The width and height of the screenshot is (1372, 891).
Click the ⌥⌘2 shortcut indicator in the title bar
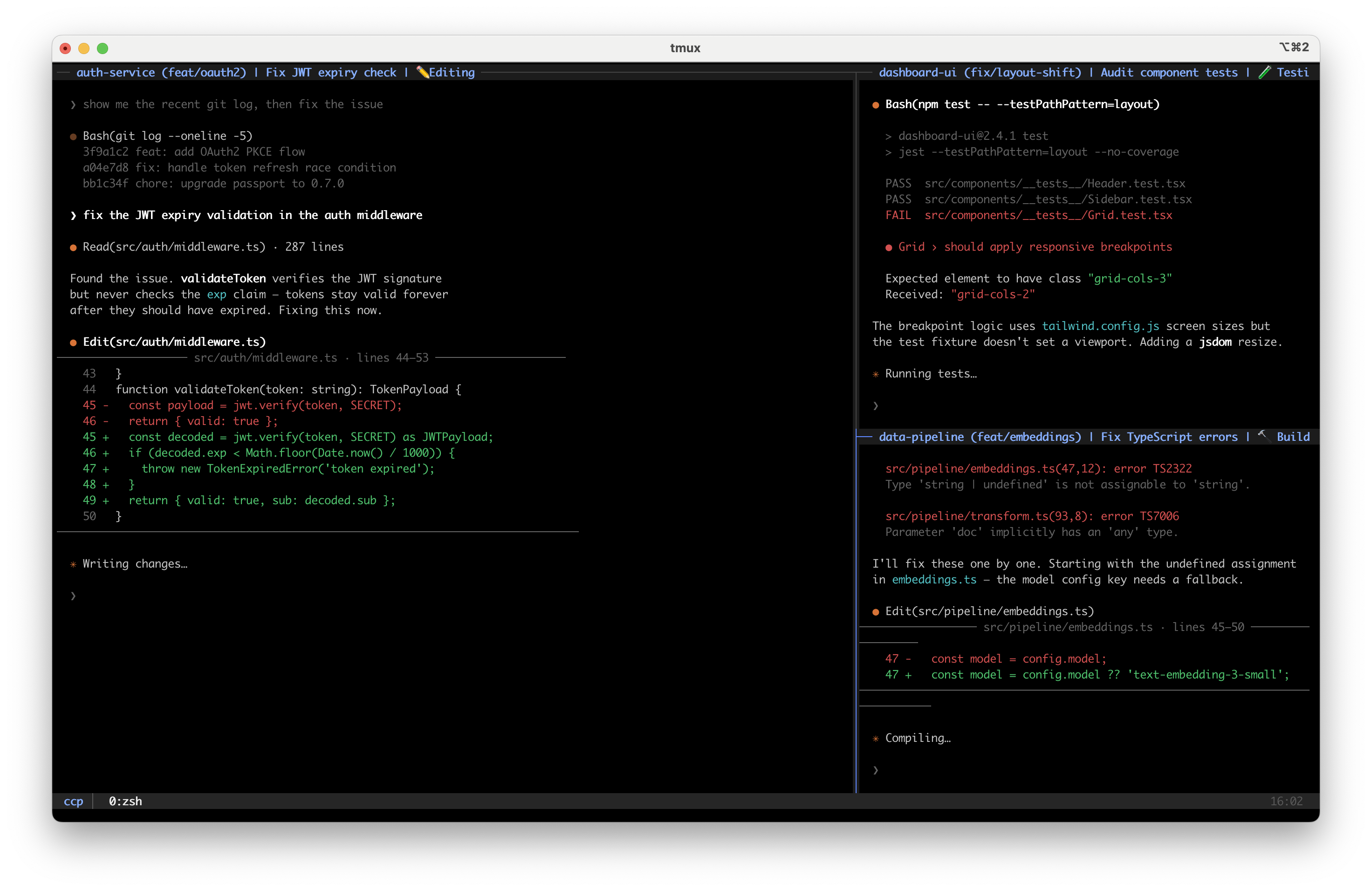tap(1294, 48)
